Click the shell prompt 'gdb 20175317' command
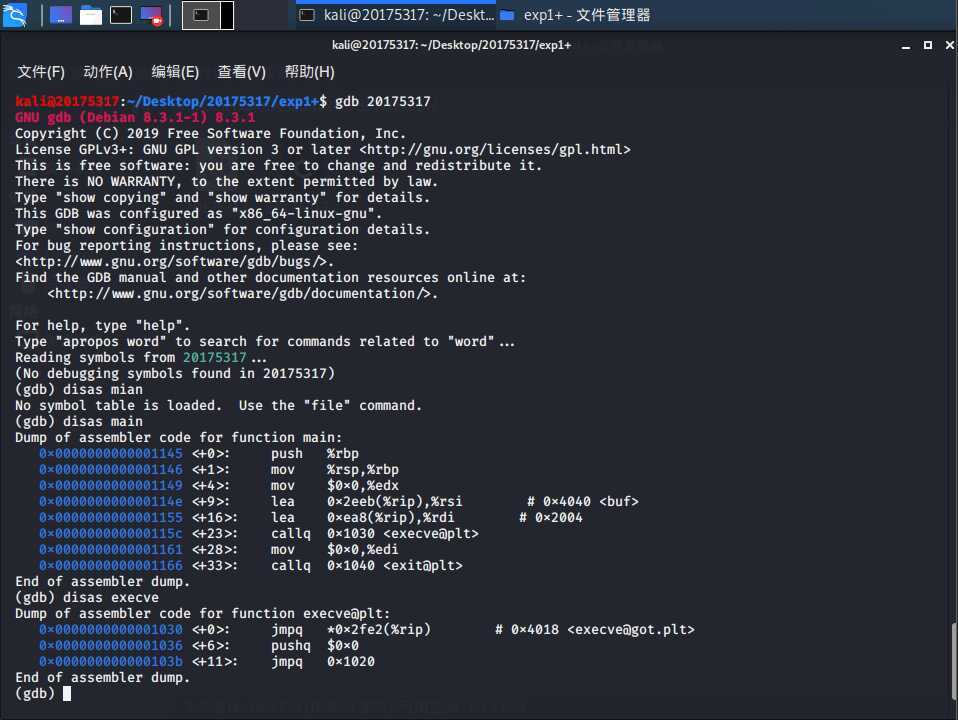This screenshot has height=720, width=958. [382, 101]
